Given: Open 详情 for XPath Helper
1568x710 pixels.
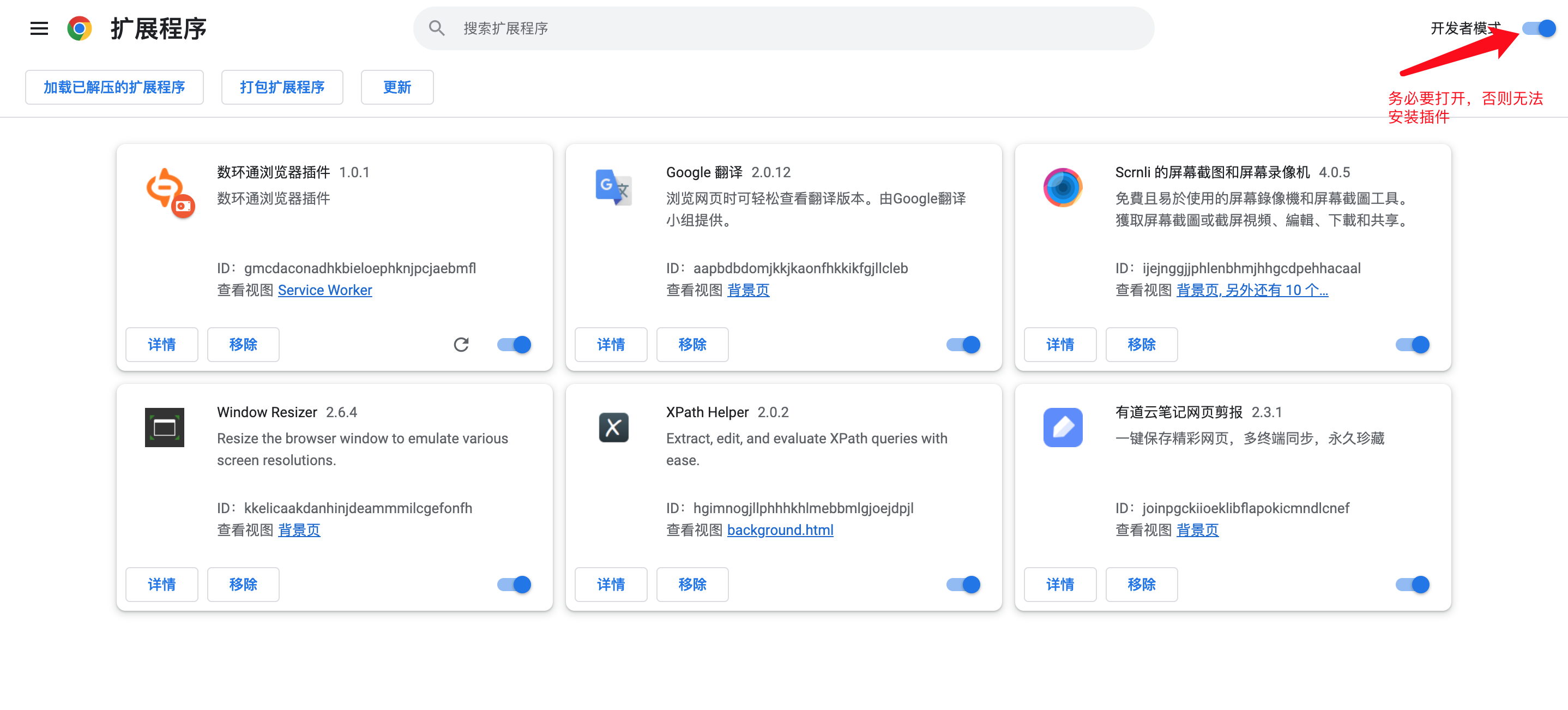Looking at the screenshot, I should (611, 585).
